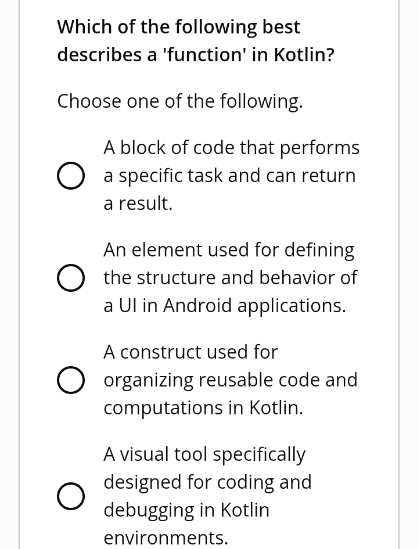Viewport: 418px width, 549px height.
Task: Click the line 'a UI in Android applications.'
Action: (x=225, y=306)
